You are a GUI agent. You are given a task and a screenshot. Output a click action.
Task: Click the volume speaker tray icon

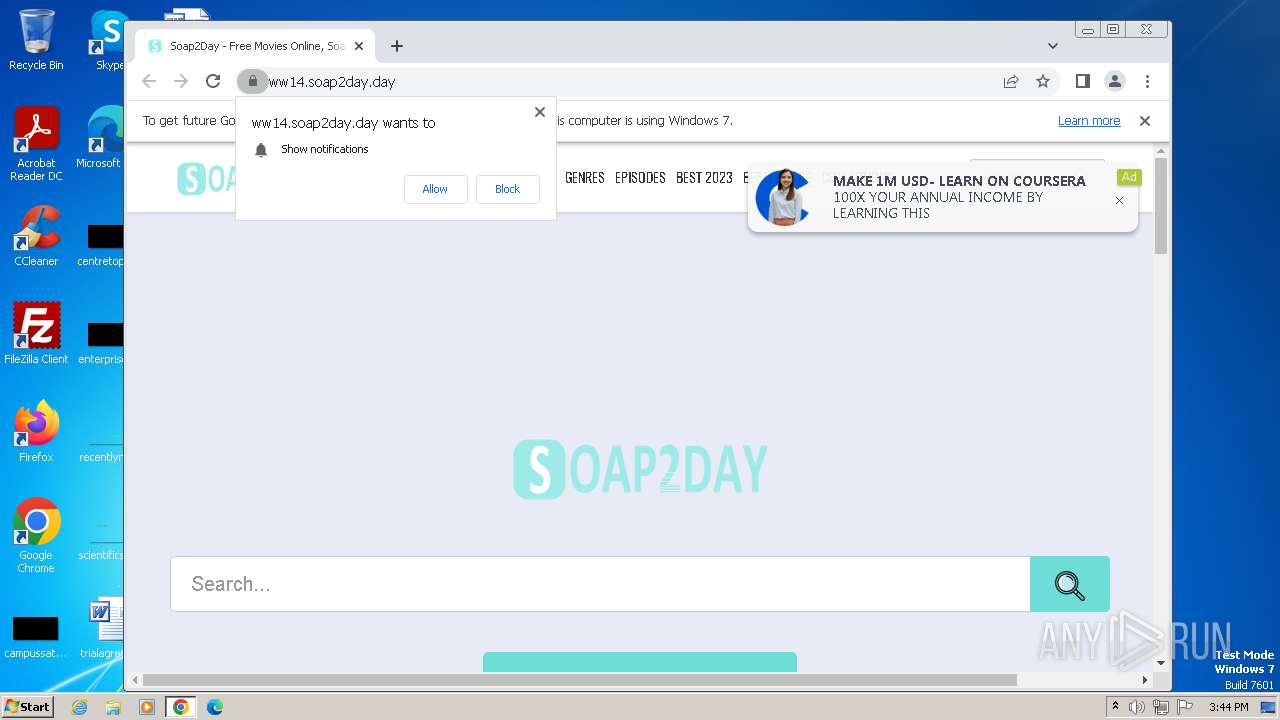click(x=1137, y=707)
